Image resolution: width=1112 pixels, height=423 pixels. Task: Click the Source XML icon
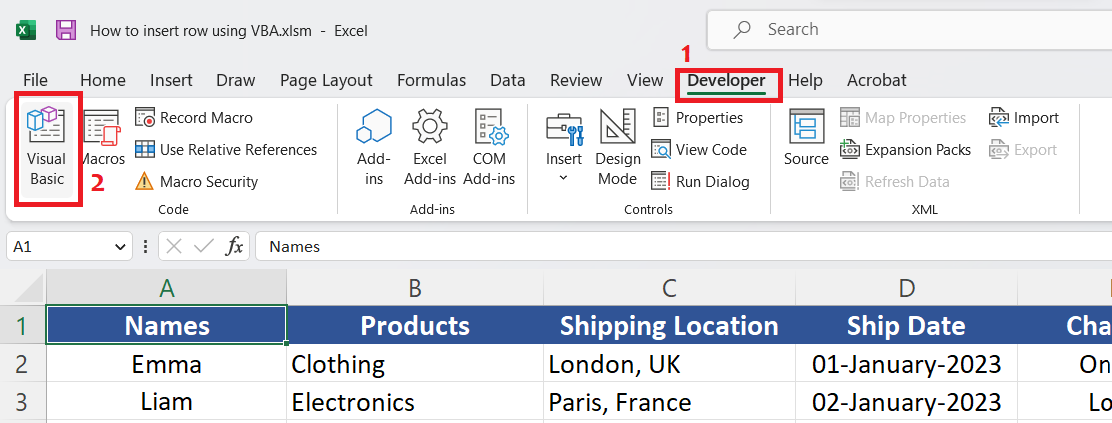[x=806, y=138]
